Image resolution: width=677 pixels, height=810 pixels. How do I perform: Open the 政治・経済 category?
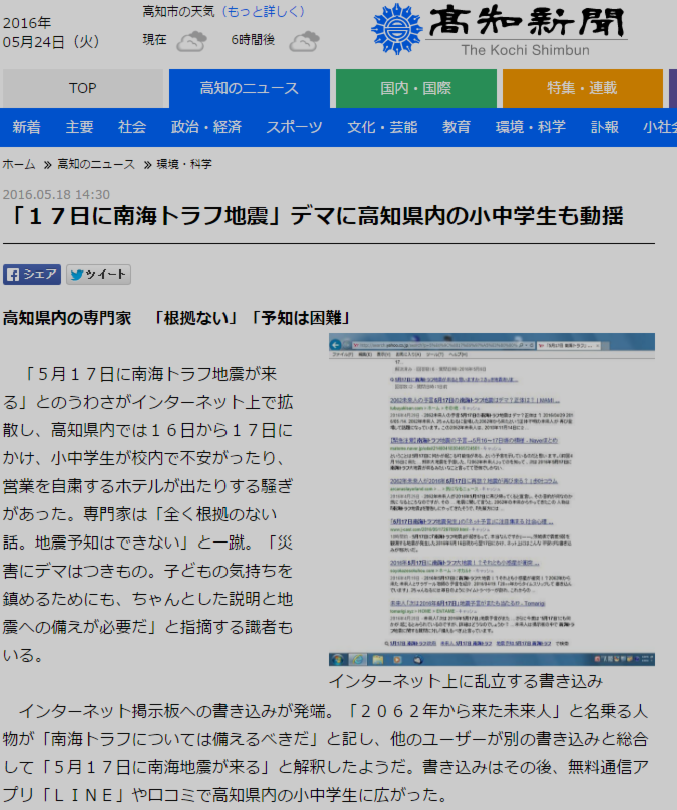click(206, 127)
